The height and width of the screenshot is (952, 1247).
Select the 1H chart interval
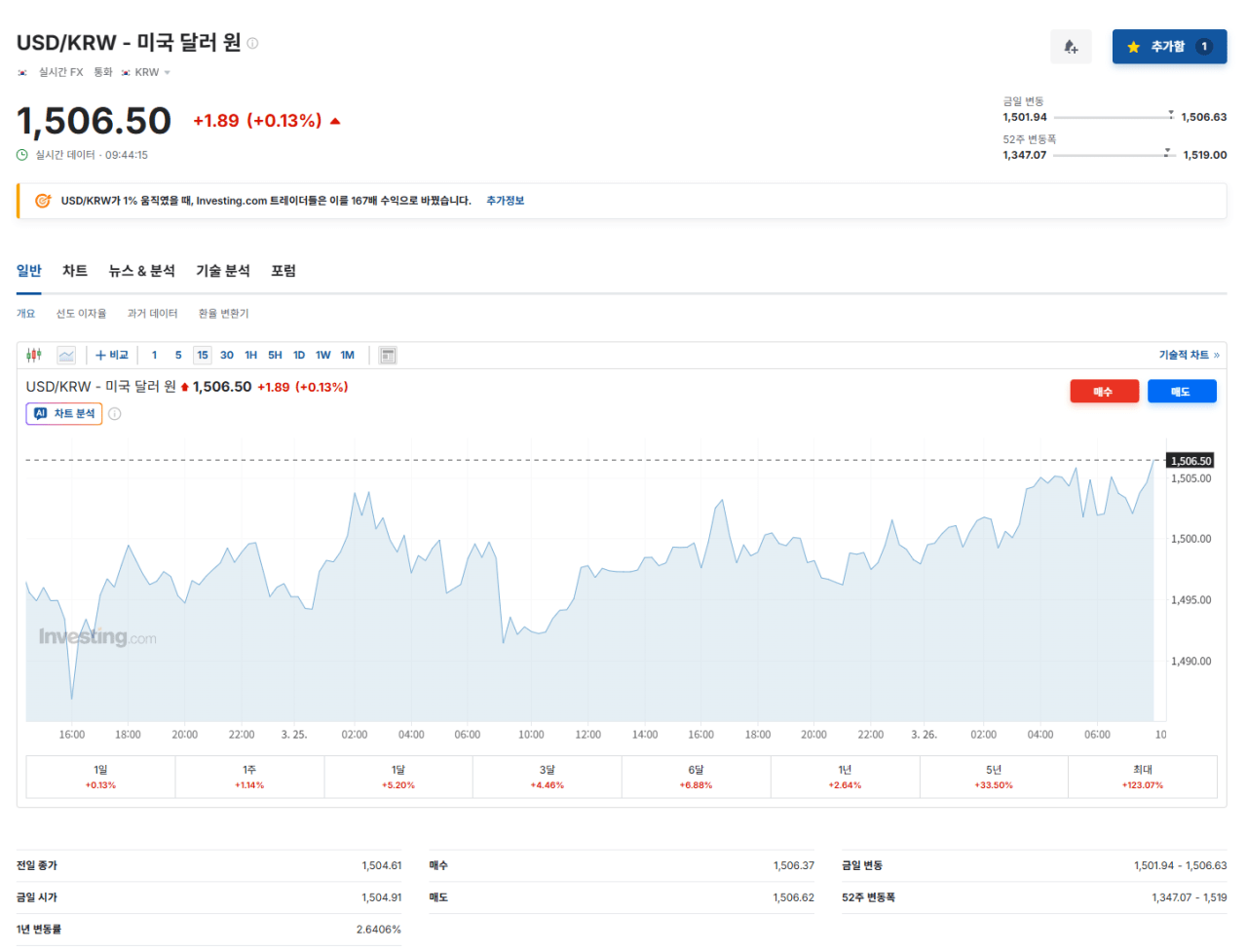(x=250, y=355)
